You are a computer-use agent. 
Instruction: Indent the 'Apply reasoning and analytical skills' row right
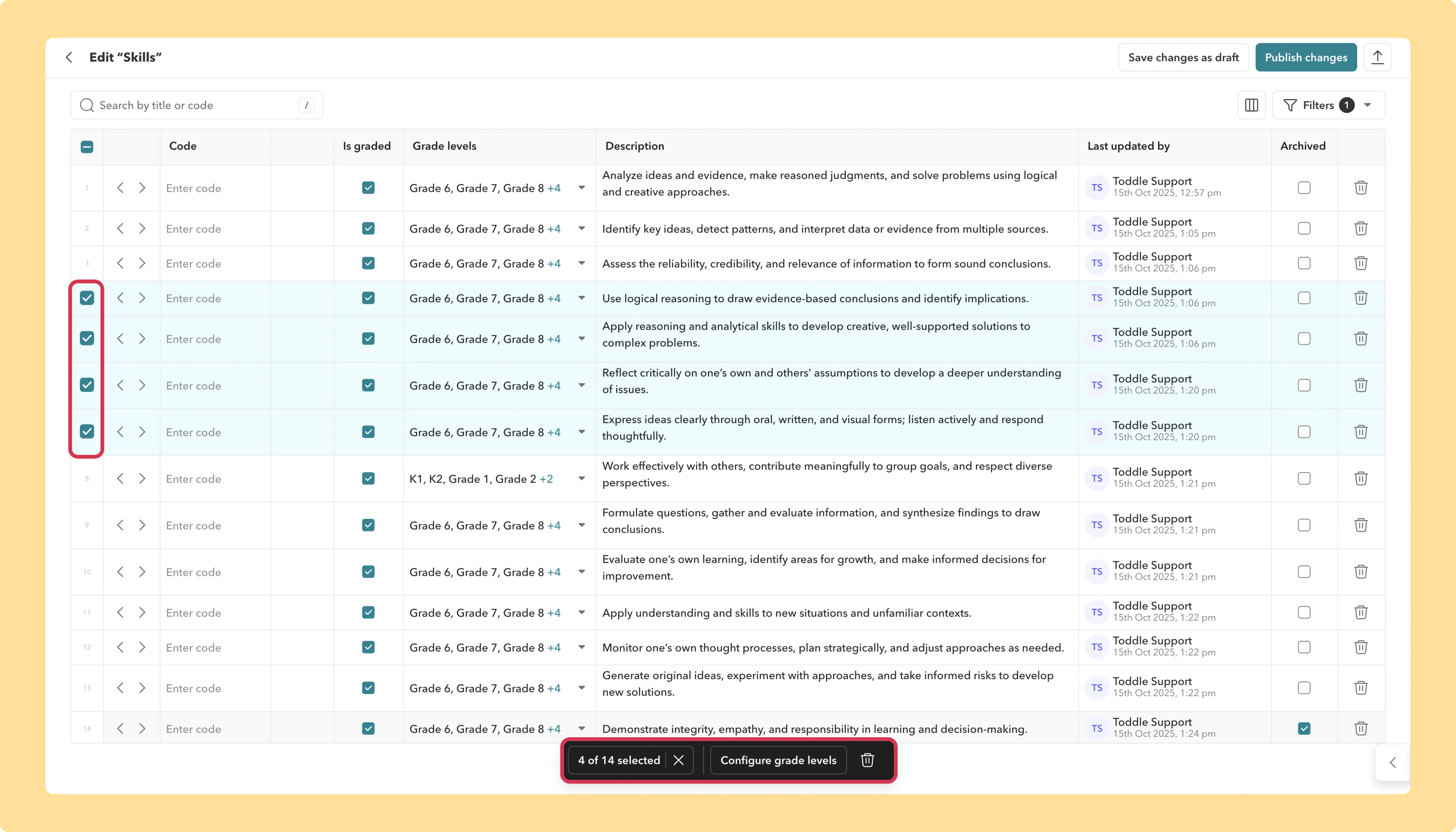[142, 339]
